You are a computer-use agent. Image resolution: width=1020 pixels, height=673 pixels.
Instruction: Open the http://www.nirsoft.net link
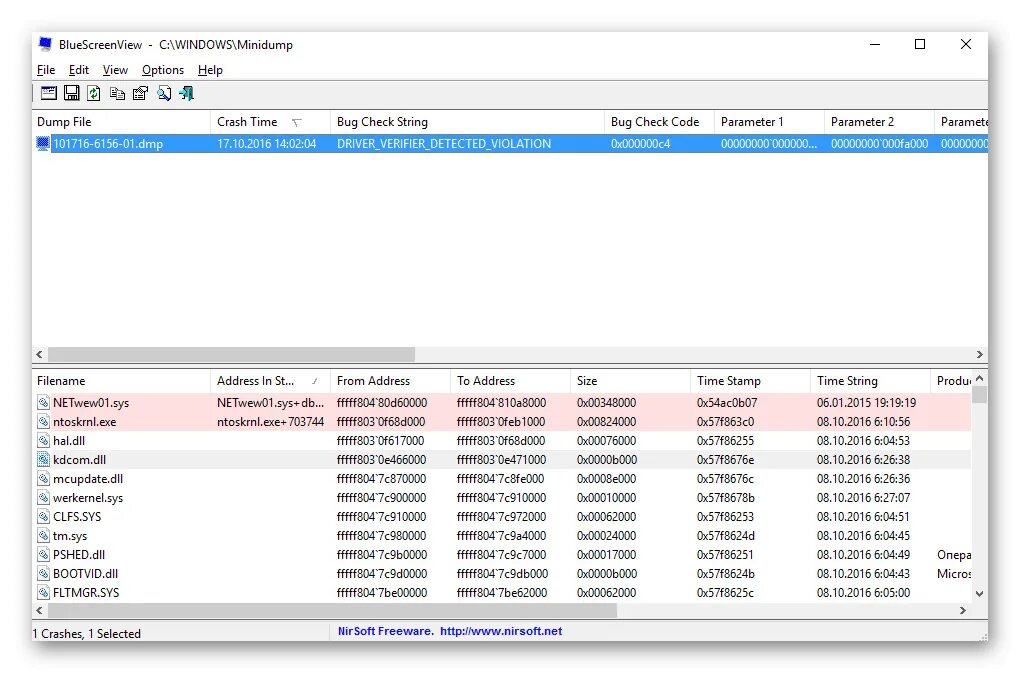click(501, 631)
